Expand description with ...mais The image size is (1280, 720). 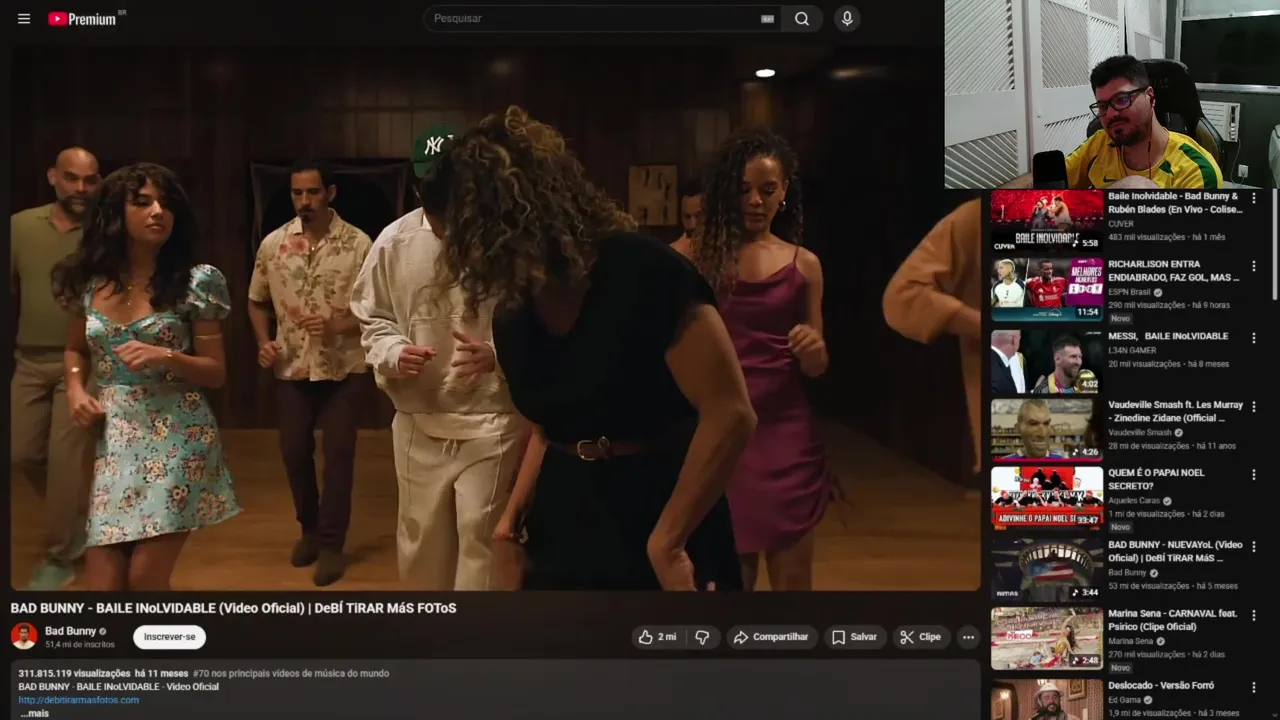click(34, 713)
